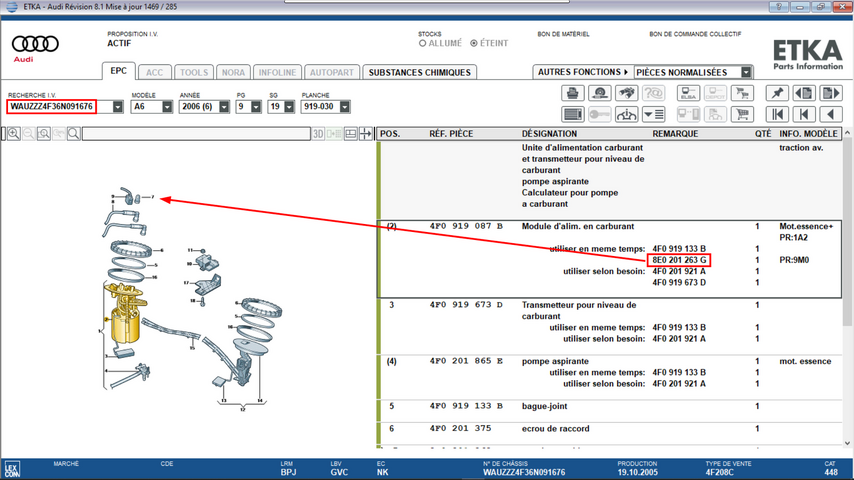This screenshot has height=480, width=854.
Task: Click the DÉSIGNATION column header
Action: pyautogui.click(x=549, y=133)
